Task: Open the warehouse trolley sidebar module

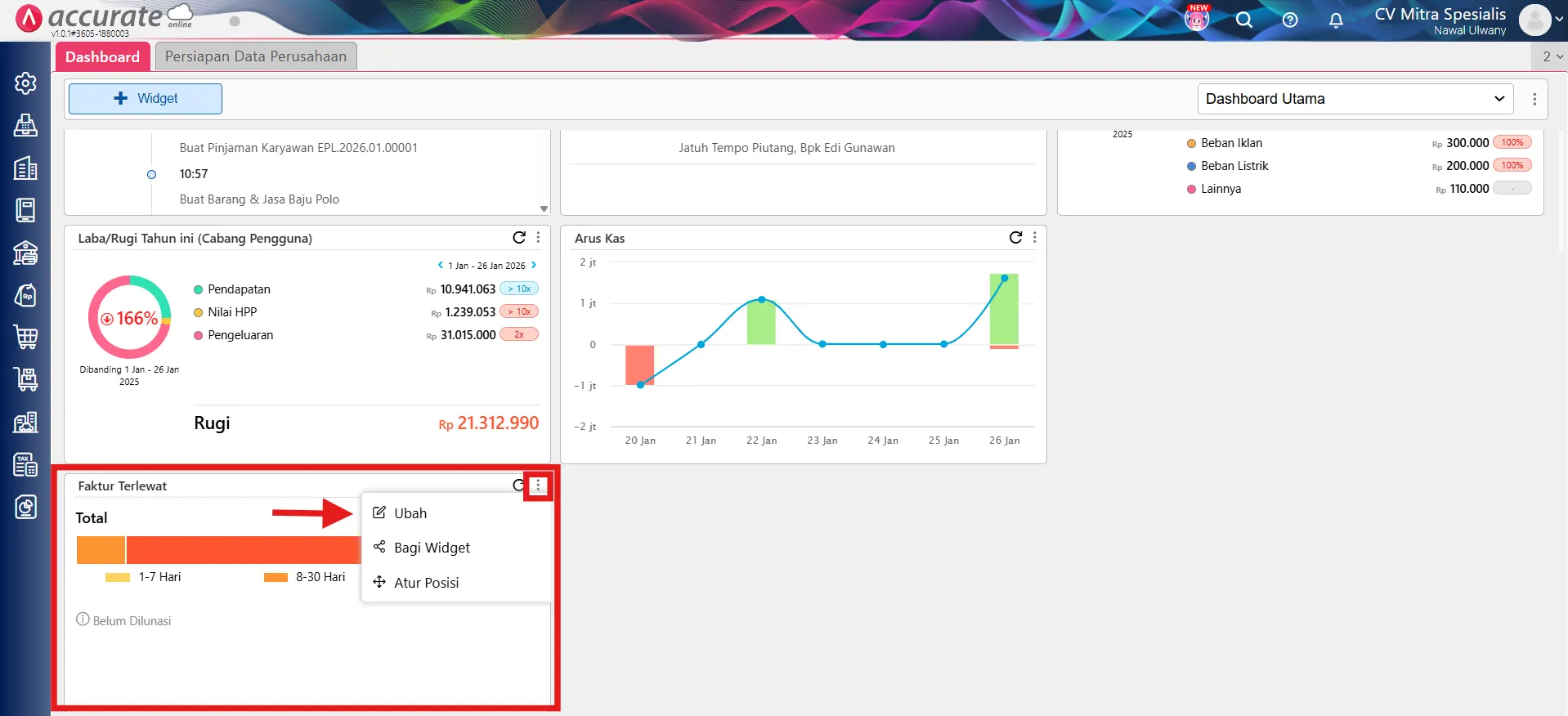Action: (25, 379)
